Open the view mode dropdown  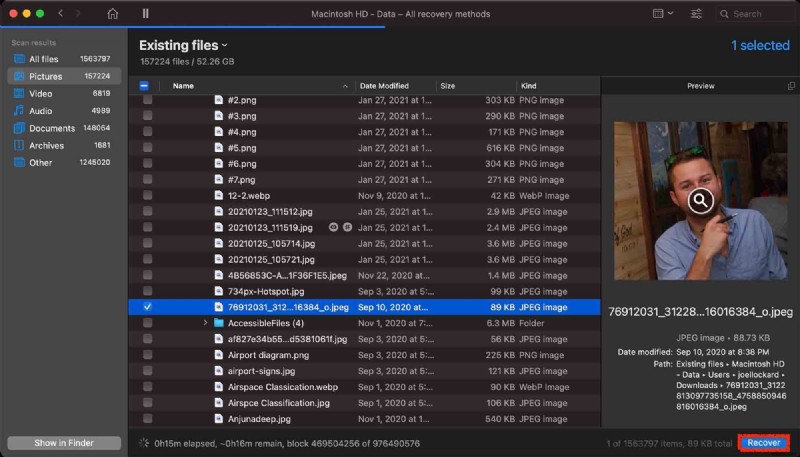pyautogui.click(x=663, y=14)
